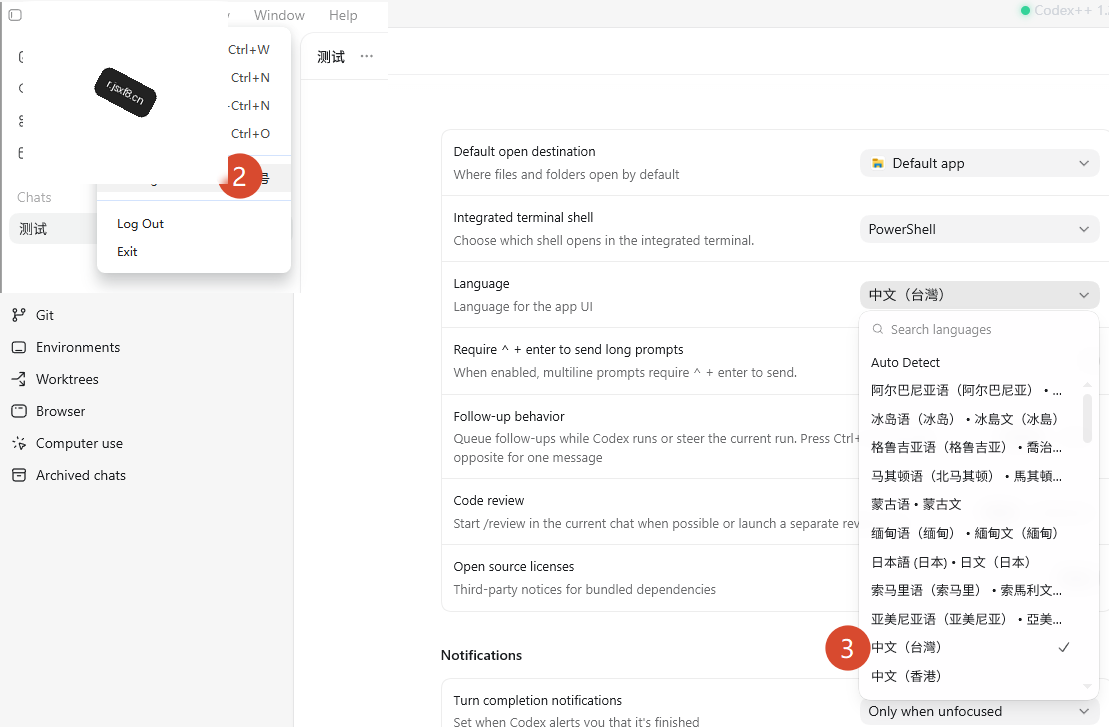Screen dimensions: 1109x727
Task: Click the Git branch icon in sidebar
Action: tap(19, 315)
